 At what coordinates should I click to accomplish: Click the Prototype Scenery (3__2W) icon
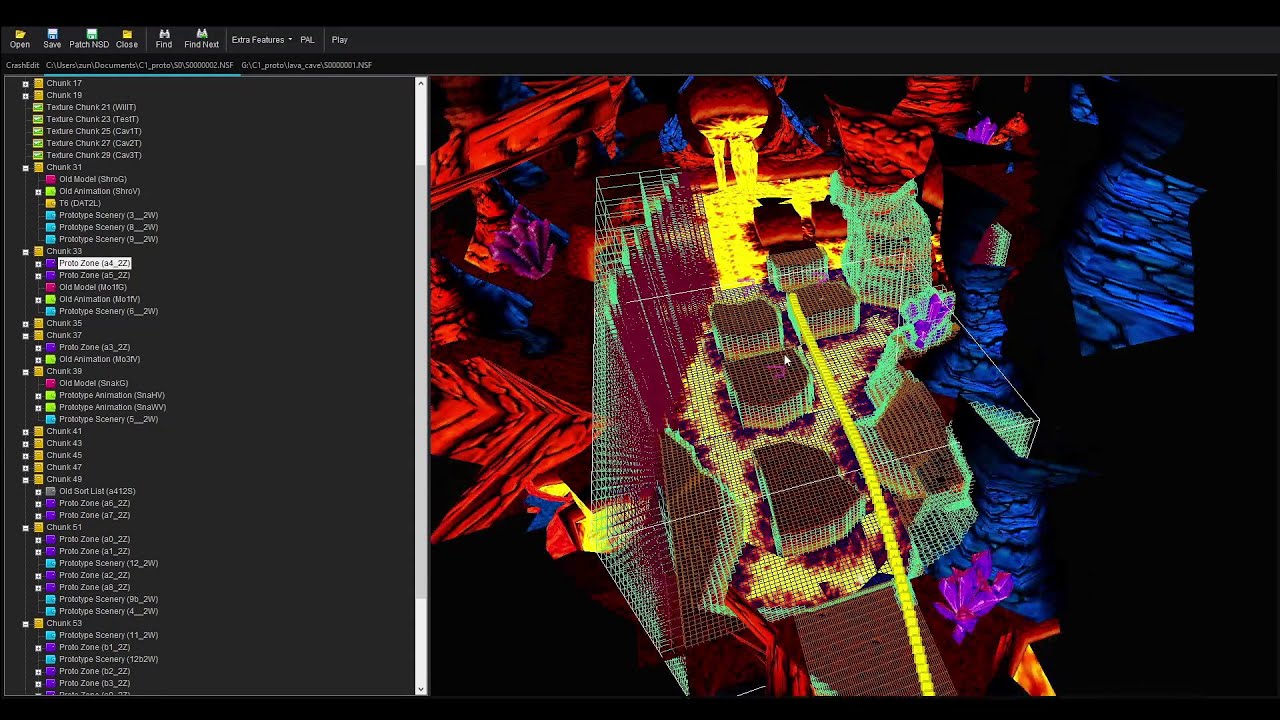(x=51, y=215)
